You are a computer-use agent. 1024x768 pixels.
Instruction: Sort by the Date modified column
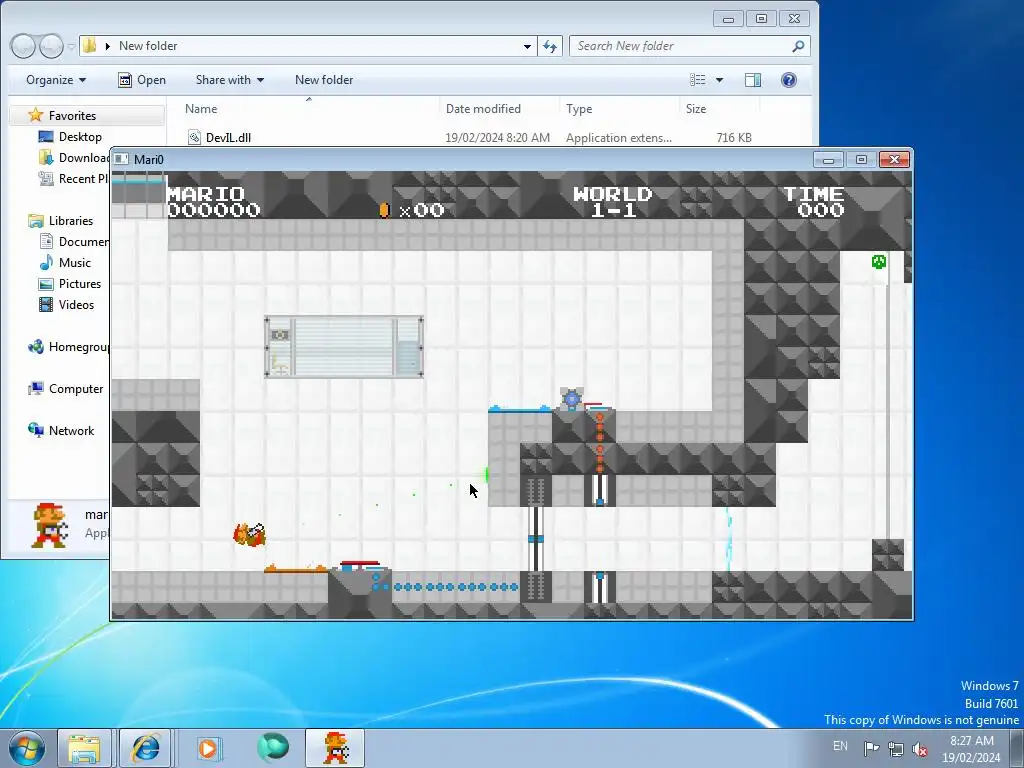[x=483, y=108]
